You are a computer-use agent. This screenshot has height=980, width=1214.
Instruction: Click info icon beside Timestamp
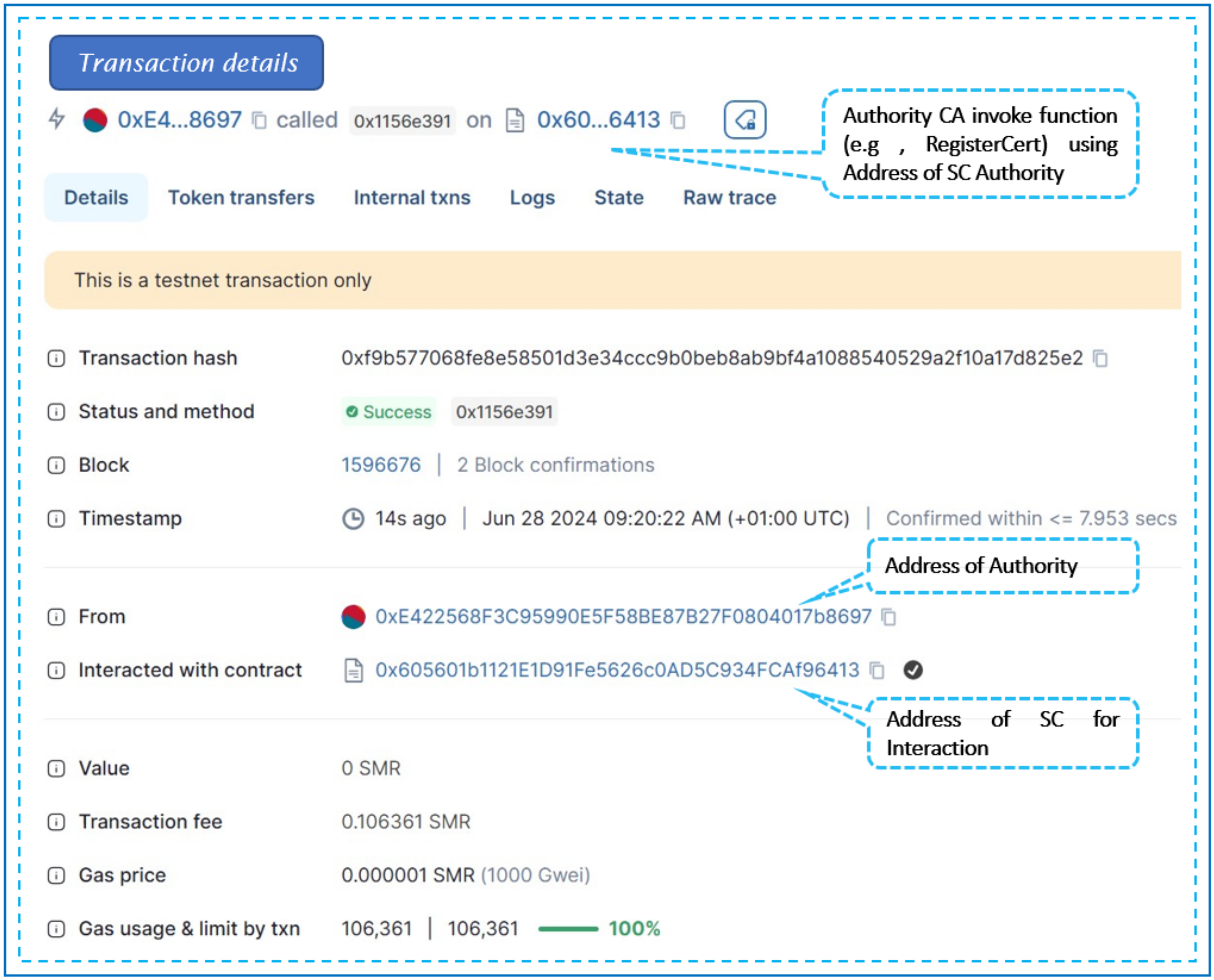[56, 519]
